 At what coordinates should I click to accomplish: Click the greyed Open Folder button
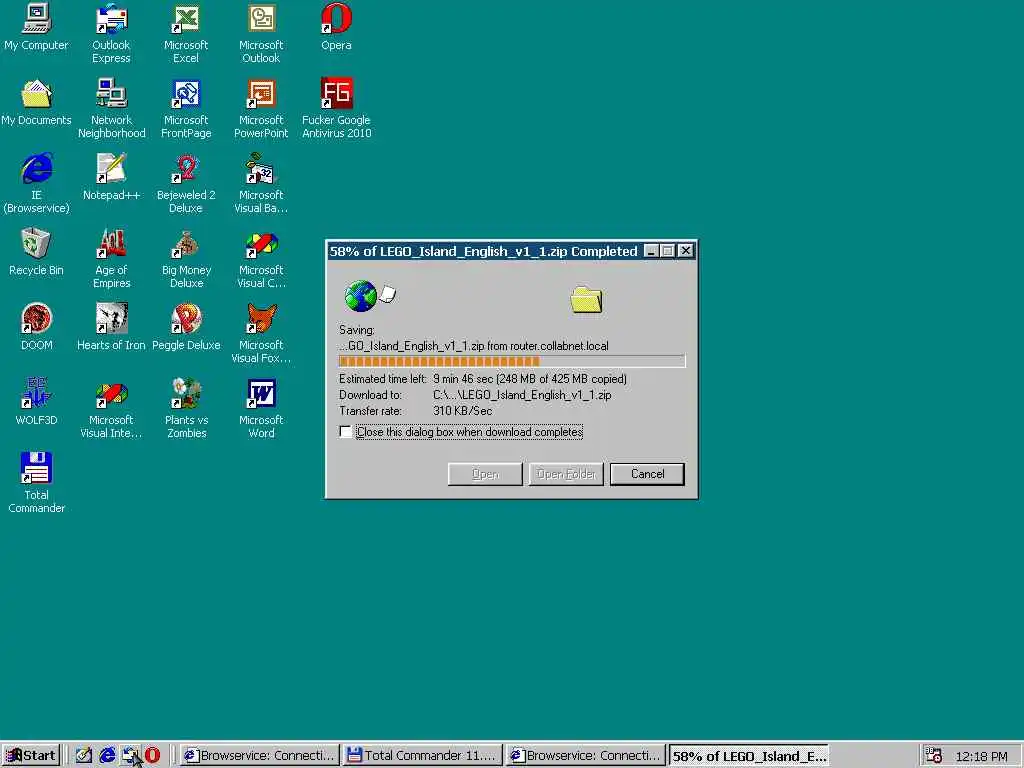tap(566, 474)
